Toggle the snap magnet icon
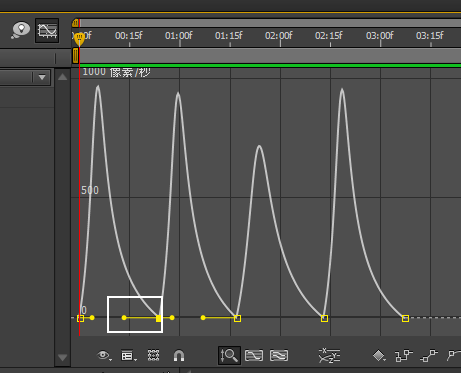This screenshot has width=461, height=373. 179,356
